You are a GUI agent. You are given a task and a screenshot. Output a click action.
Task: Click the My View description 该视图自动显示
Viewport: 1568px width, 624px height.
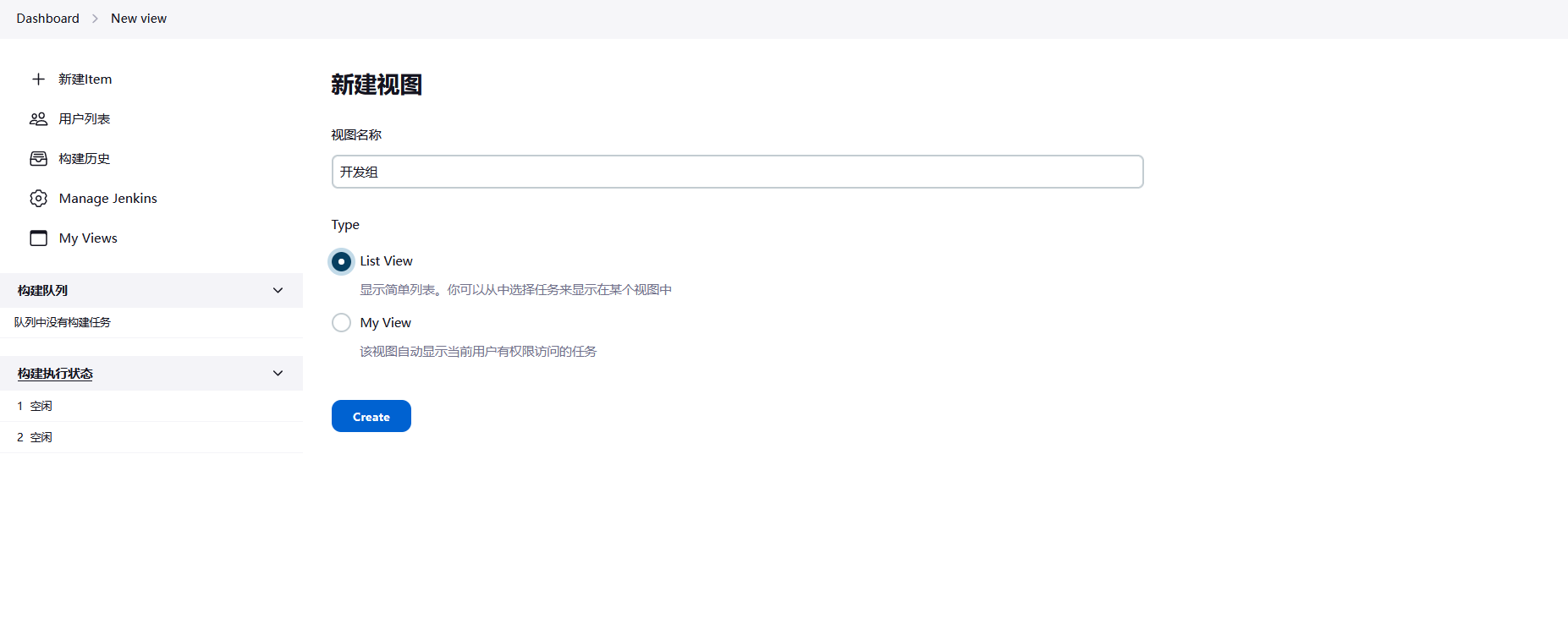click(478, 351)
